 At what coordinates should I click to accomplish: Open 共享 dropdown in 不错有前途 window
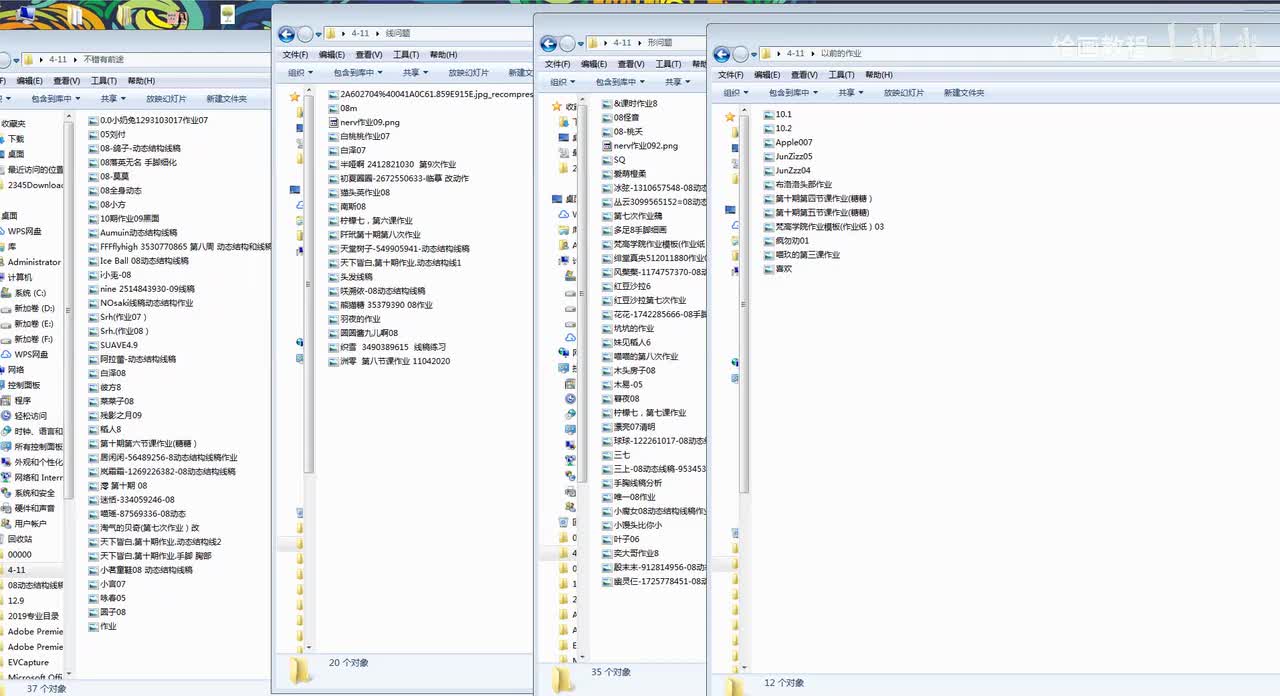pyautogui.click(x=113, y=99)
